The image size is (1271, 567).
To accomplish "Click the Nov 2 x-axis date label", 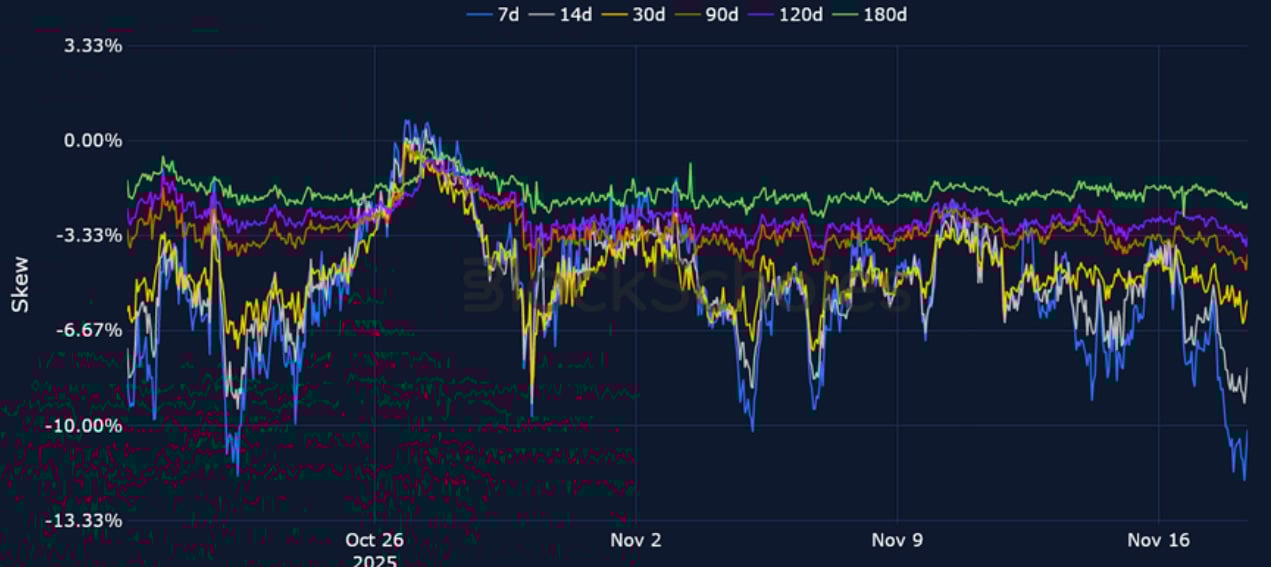I will (636, 540).
